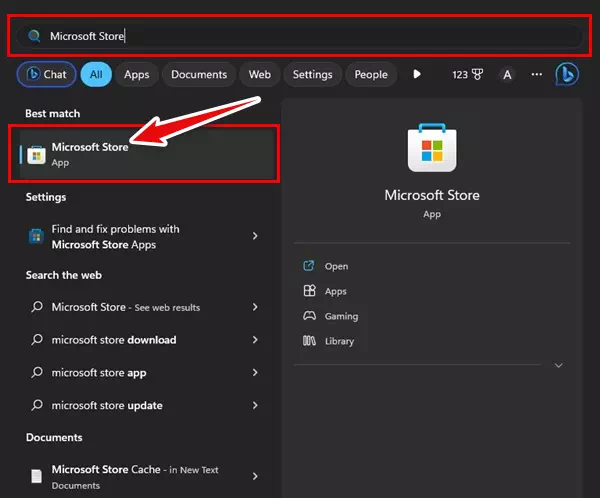Switch to the Apps filter tab
Viewport: 600px width, 498px height.
(137, 74)
